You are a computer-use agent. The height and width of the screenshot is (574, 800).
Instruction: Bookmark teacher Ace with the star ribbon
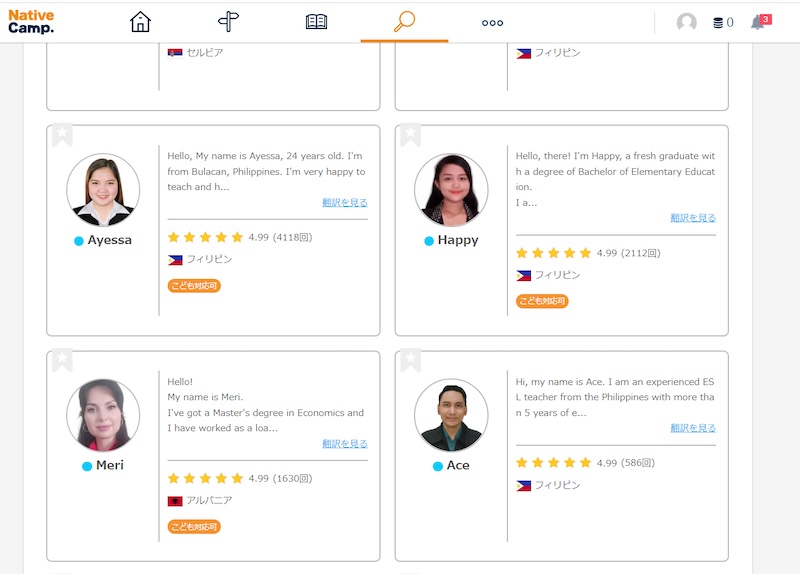(x=411, y=360)
